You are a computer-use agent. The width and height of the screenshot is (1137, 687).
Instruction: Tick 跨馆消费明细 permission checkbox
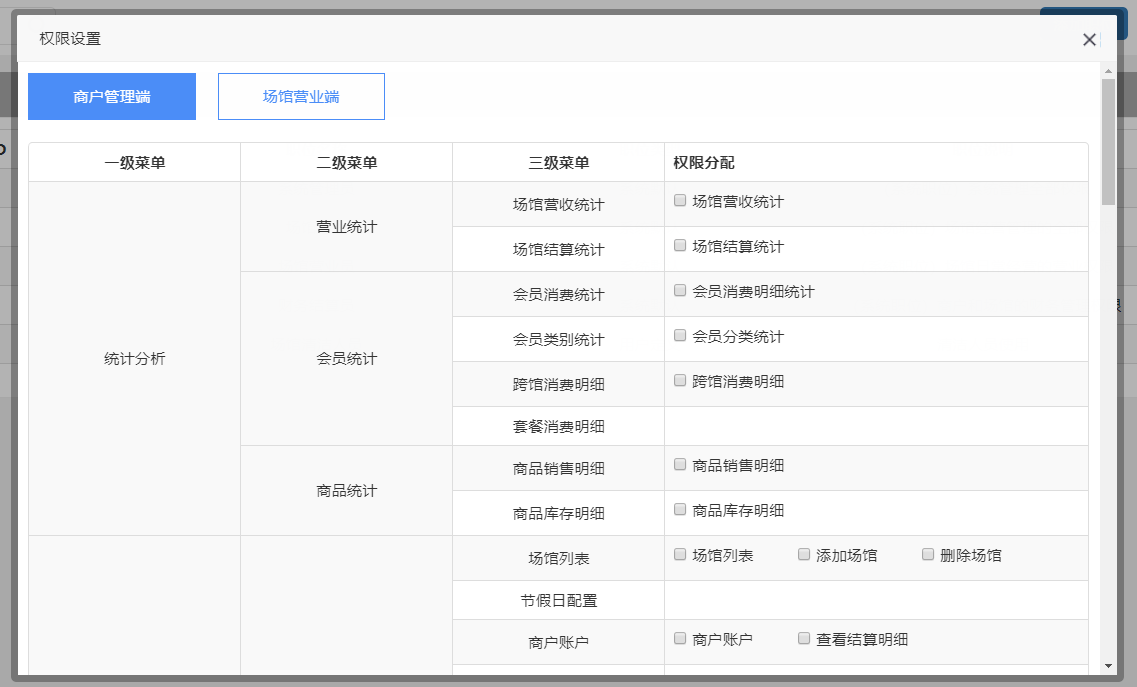pyautogui.click(x=680, y=381)
